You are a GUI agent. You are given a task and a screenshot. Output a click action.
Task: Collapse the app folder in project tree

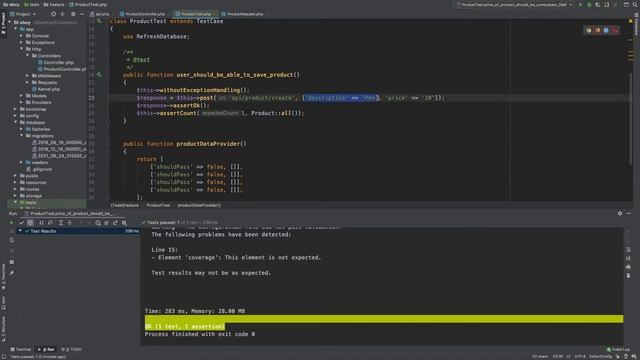(16, 29)
